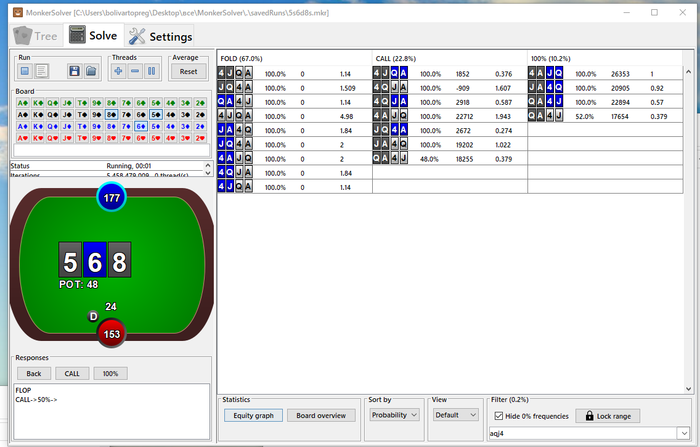Click the responses history text area

click(112, 411)
